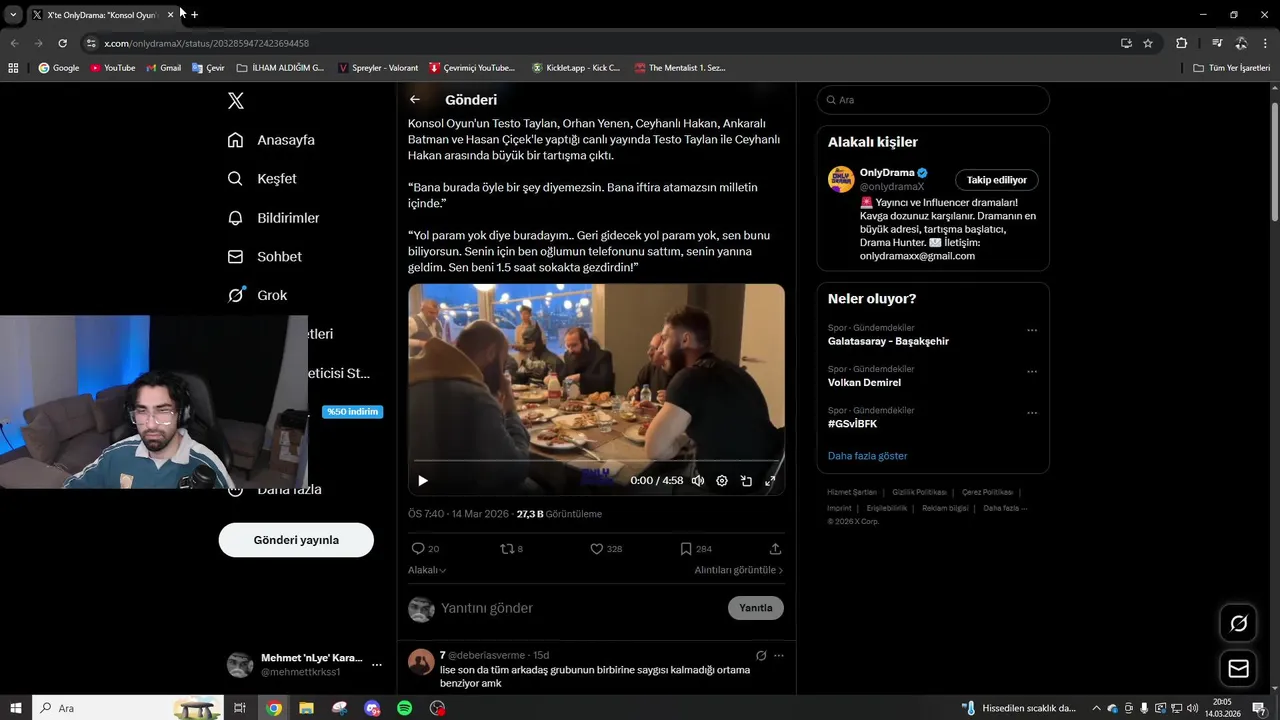Expand the Alakalı sort dropdown
The height and width of the screenshot is (720, 1280).
tap(427, 570)
